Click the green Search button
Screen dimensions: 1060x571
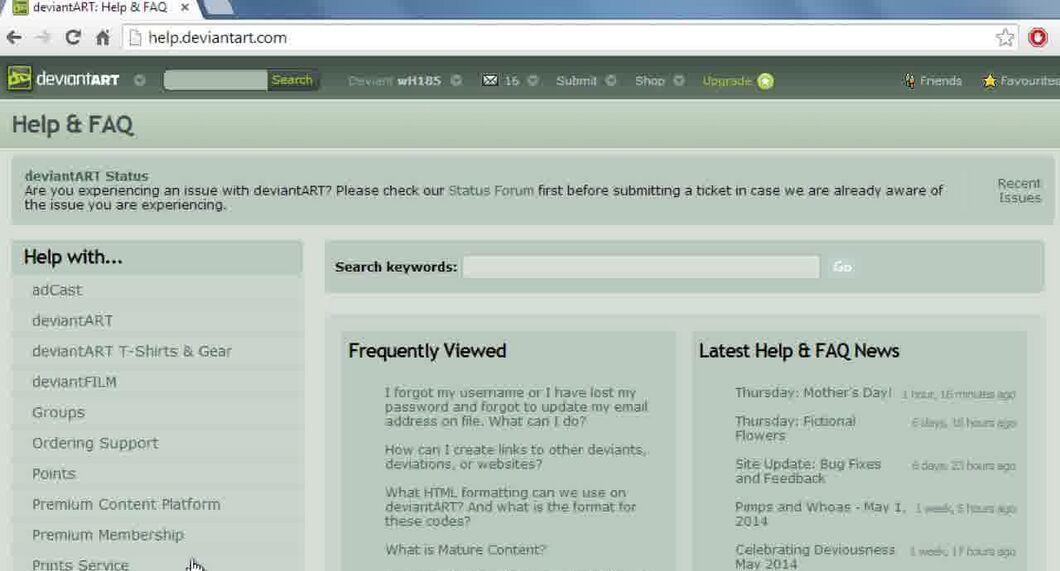pyautogui.click(x=292, y=80)
